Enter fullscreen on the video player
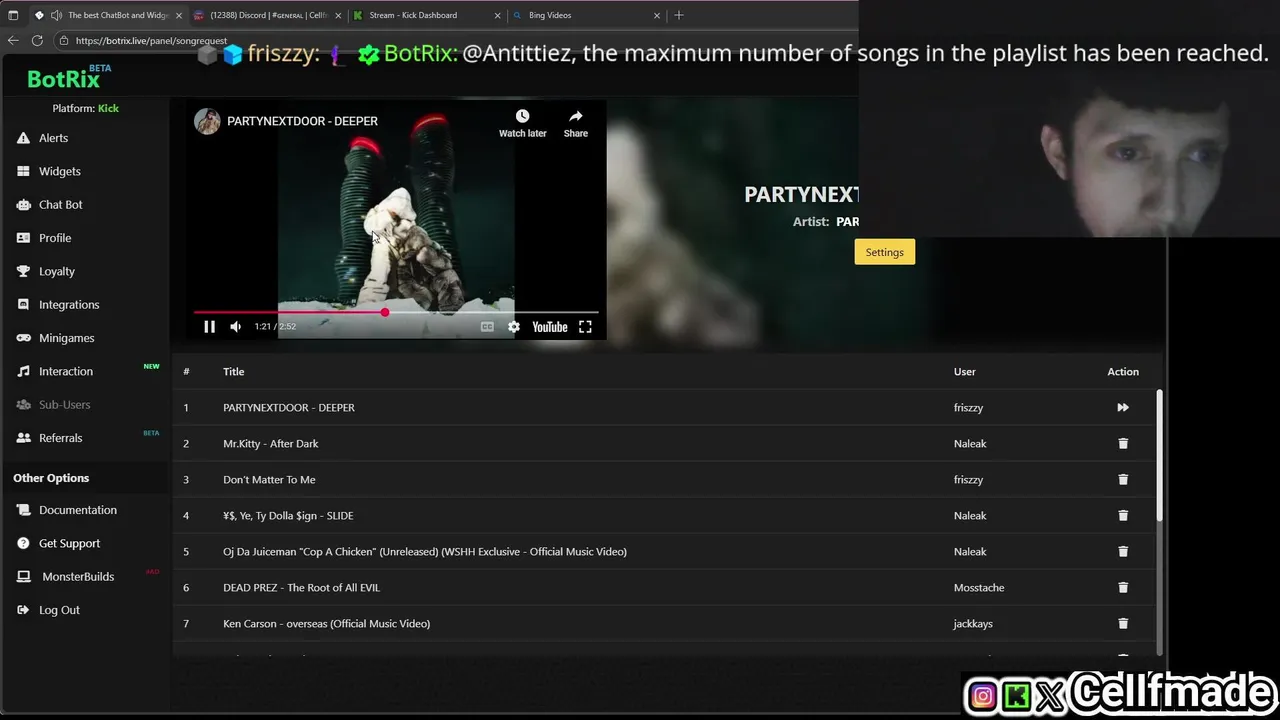The height and width of the screenshot is (720, 1280). tap(585, 327)
